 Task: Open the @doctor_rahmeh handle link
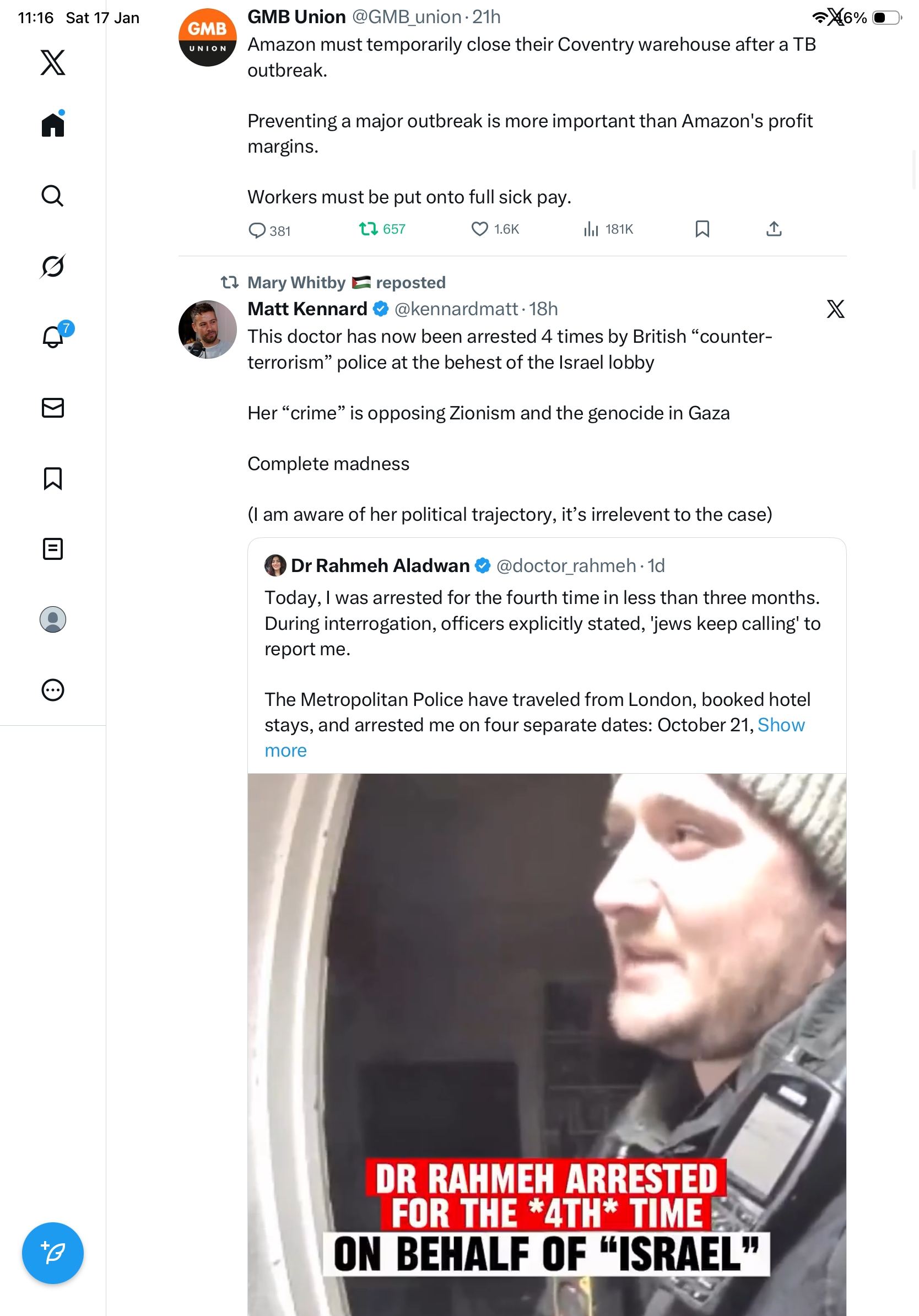[x=565, y=566]
